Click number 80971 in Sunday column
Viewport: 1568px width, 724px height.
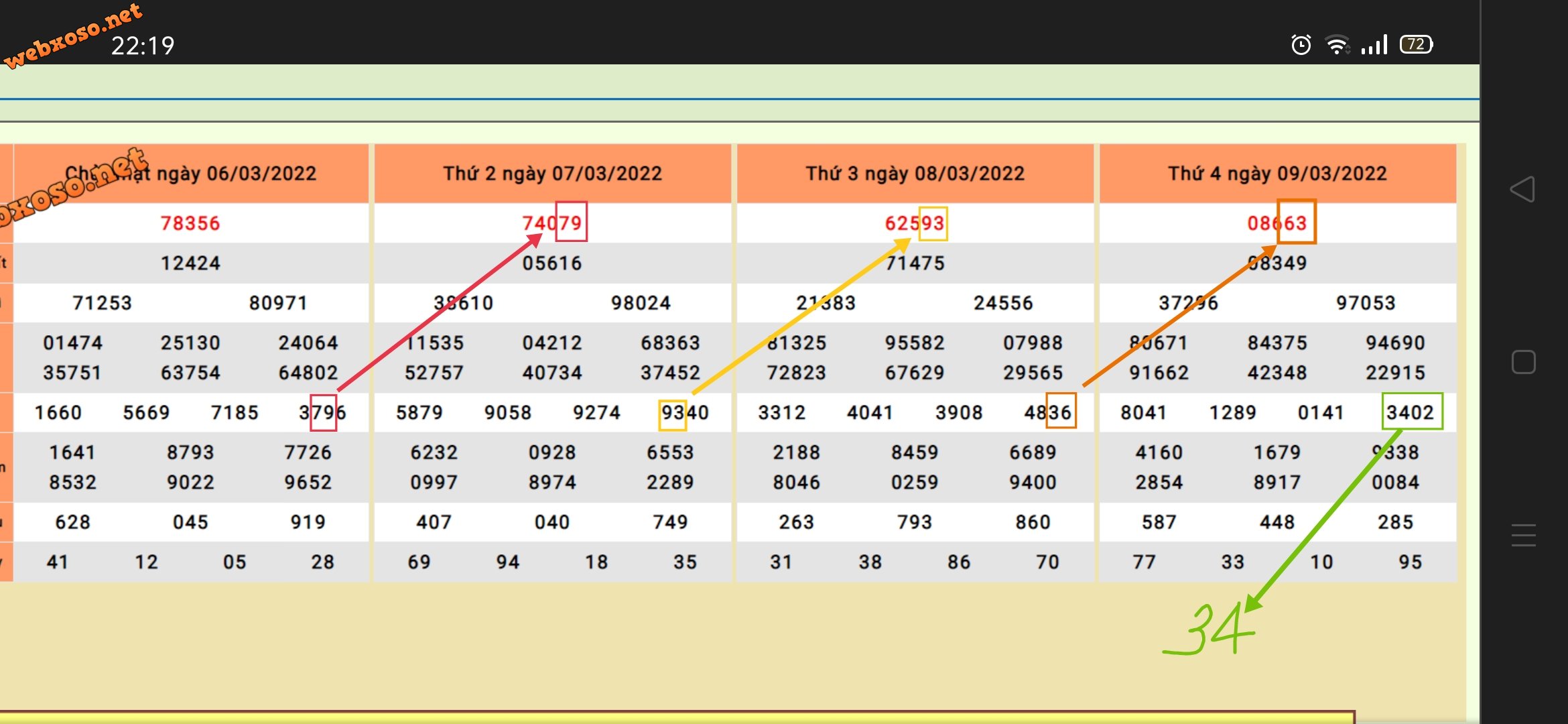pyautogui.click(x=278, y=303)
